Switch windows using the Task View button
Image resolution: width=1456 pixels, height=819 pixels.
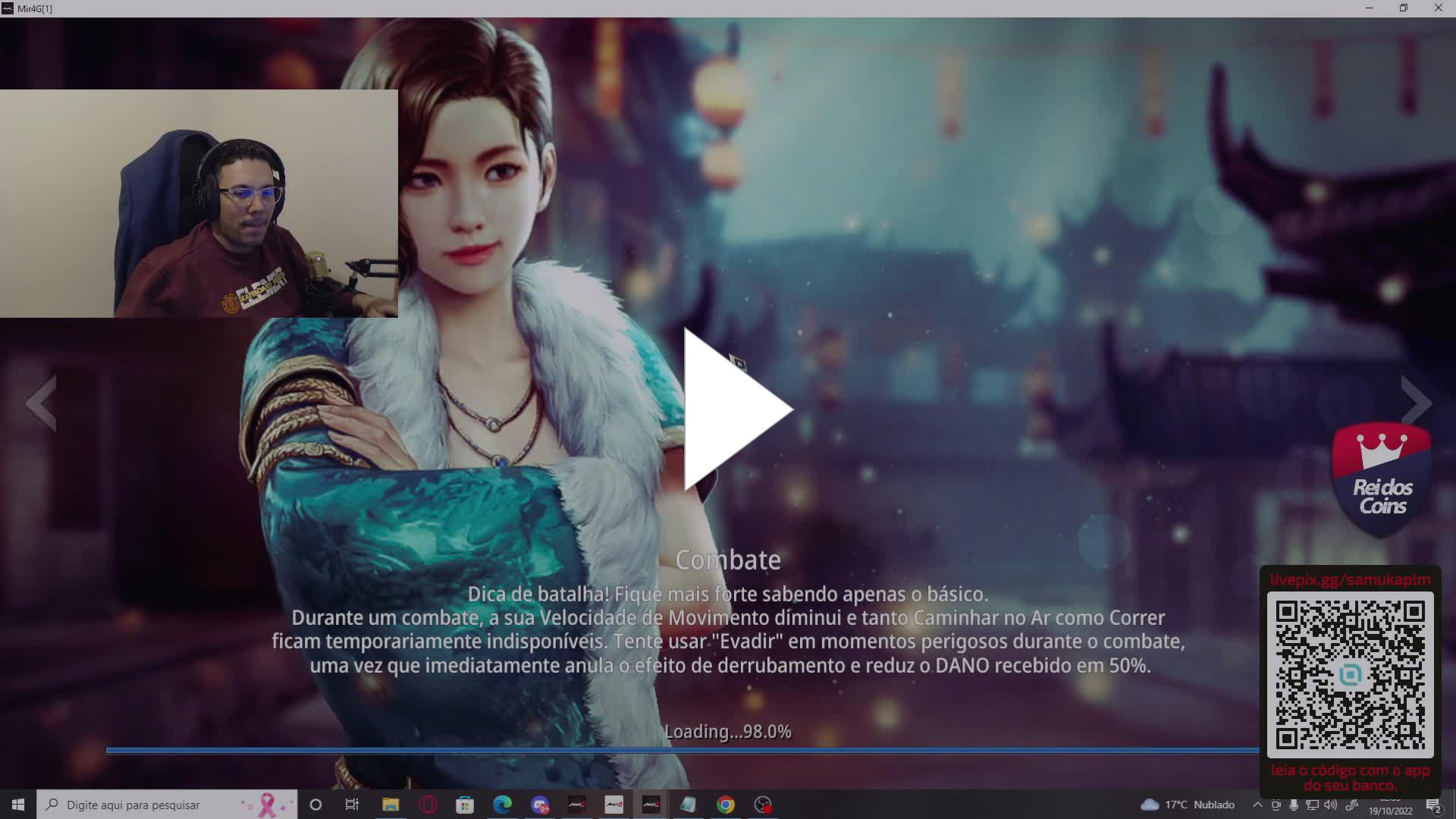pos(352,805)
